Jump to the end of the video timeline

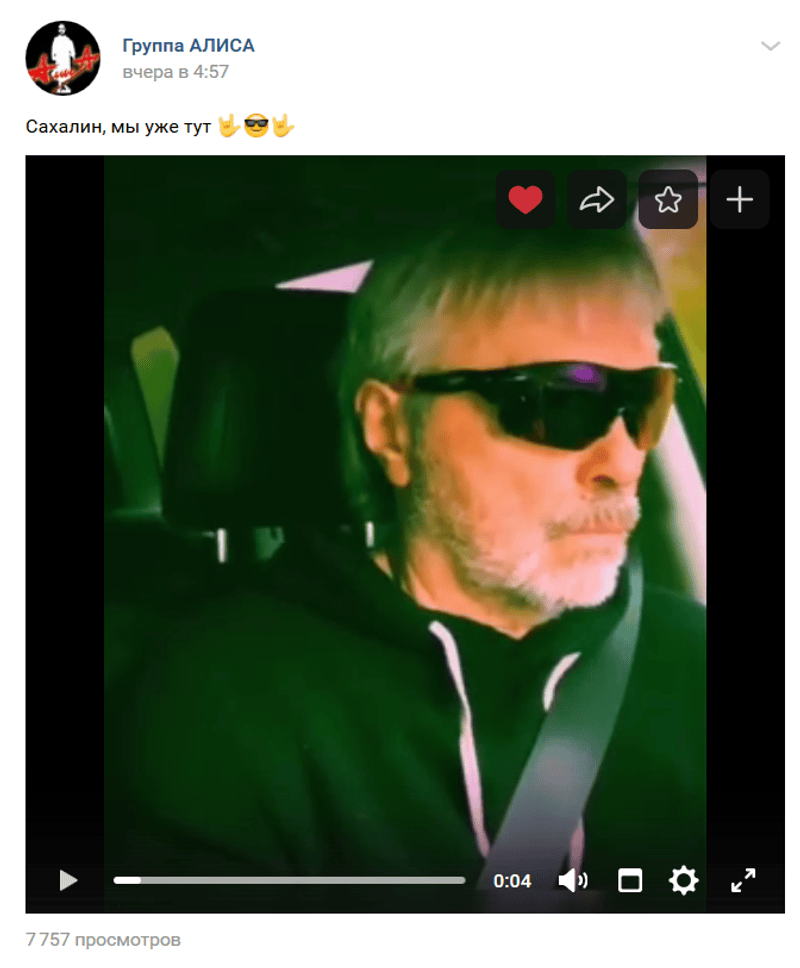tap(464, 880)
